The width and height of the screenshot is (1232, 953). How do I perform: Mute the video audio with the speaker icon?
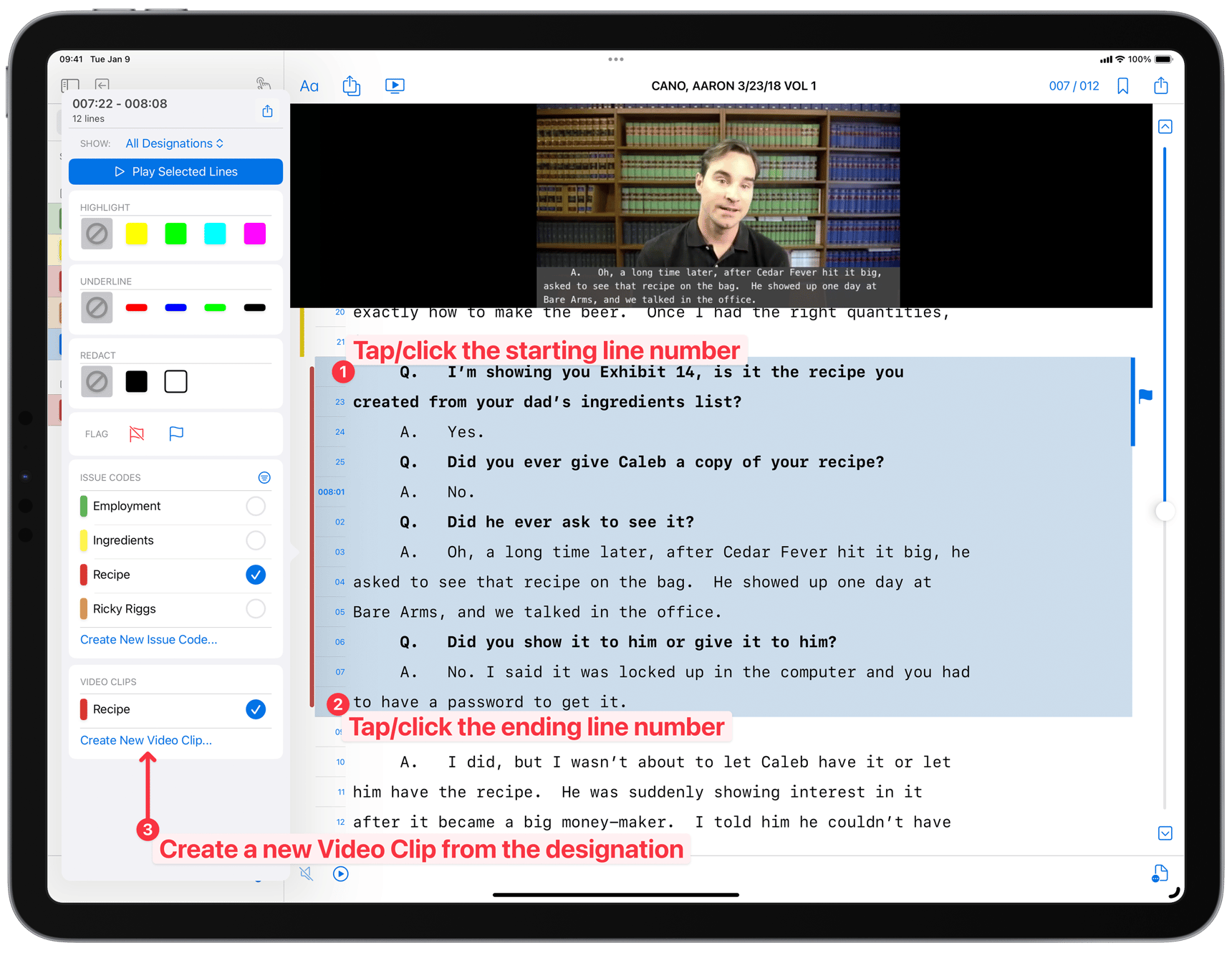[307, 873]
